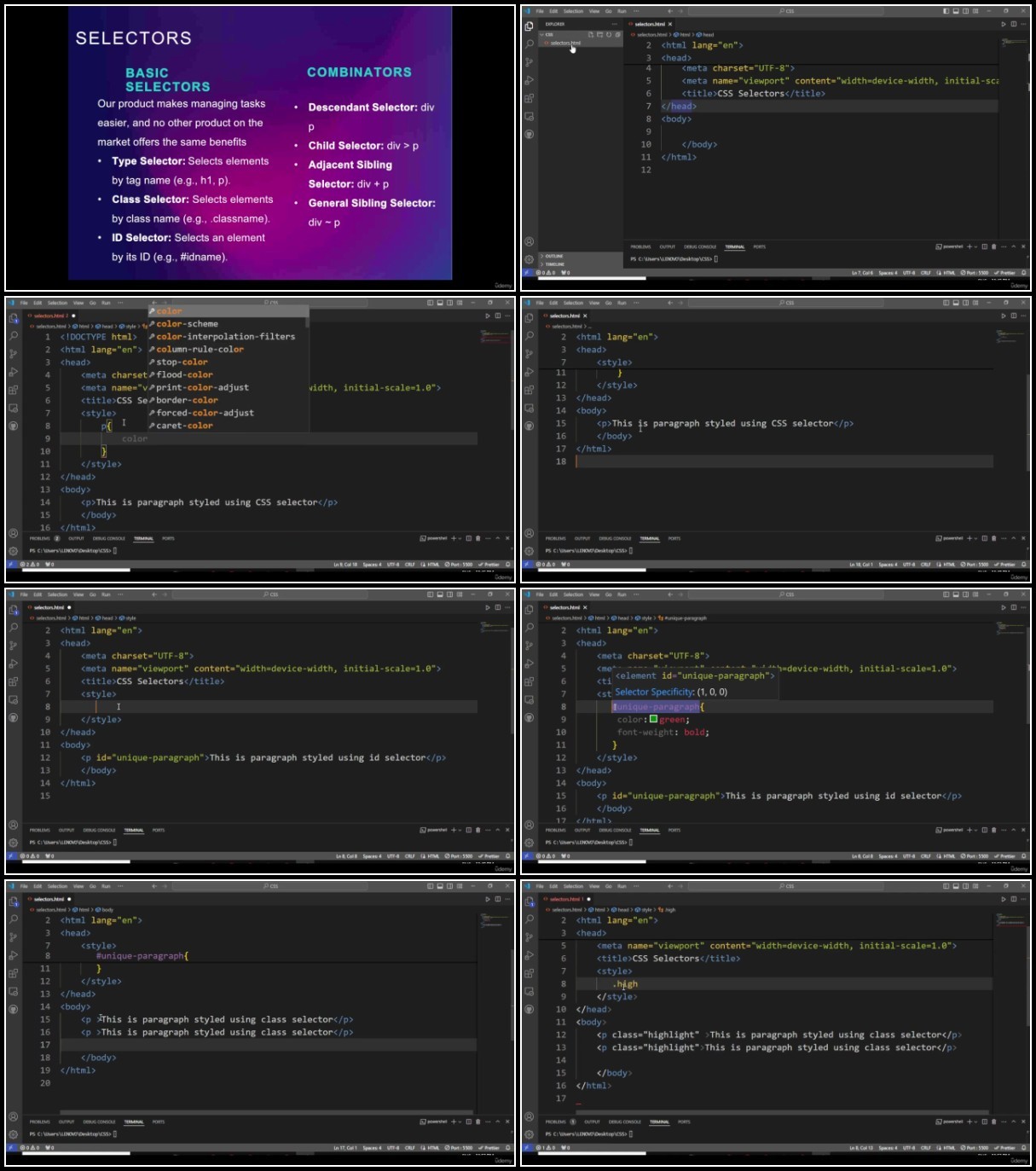Viewport: 1036px width, 1171px height.
Task: Customize Layout button in the .high frame
Action: point(975,886)
